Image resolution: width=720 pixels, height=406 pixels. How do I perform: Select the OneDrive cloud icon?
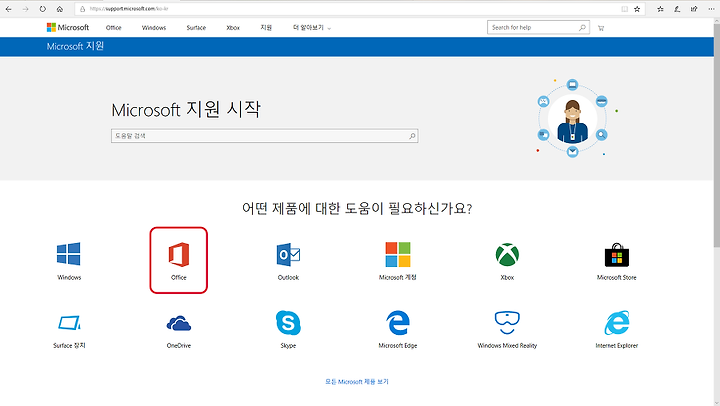[179, 323]
